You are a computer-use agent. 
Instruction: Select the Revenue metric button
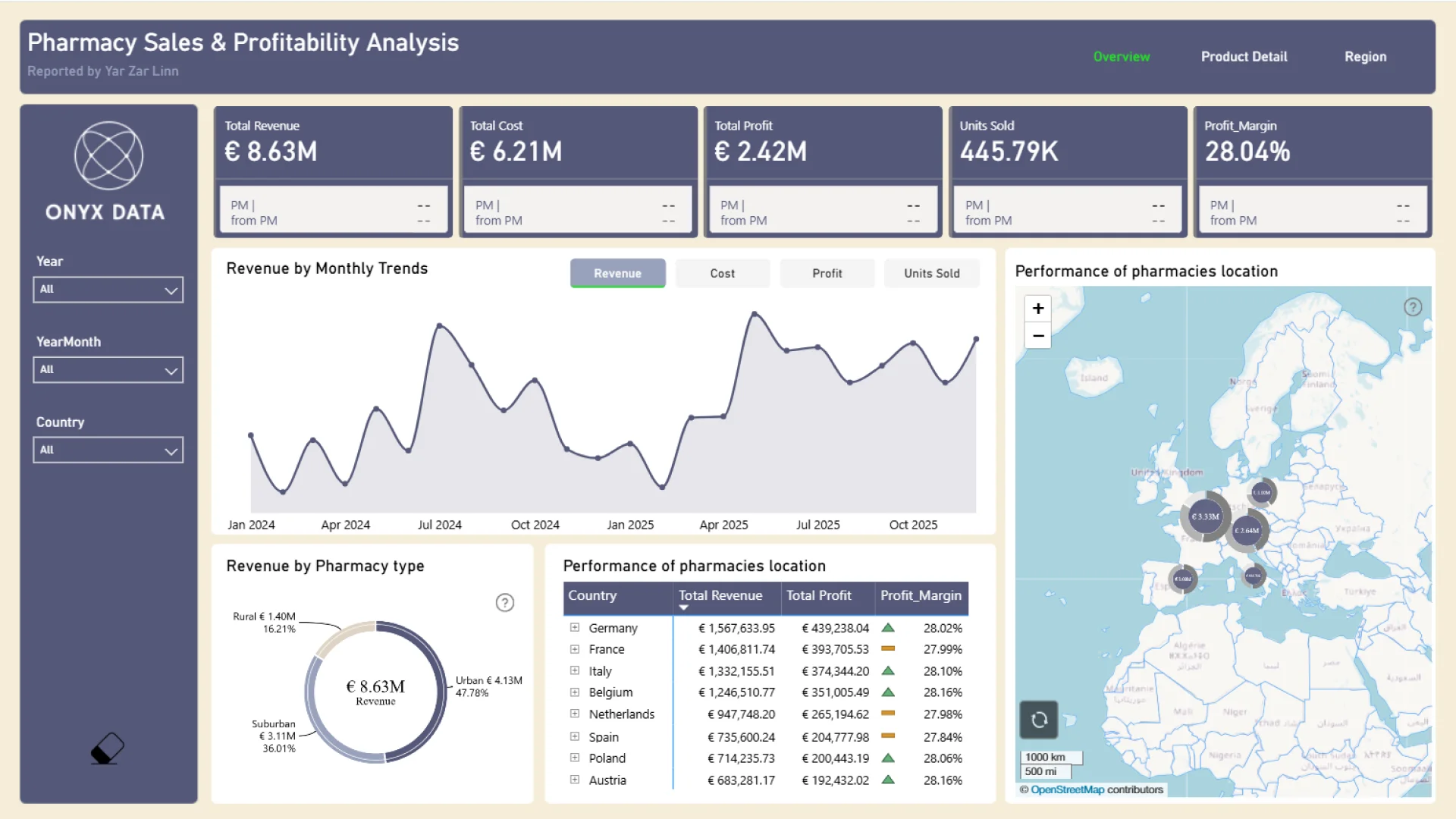click(617, 274)
